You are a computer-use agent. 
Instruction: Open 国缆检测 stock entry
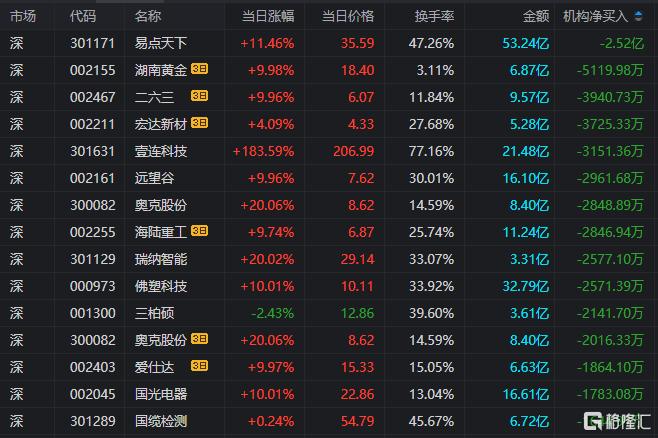tap(161, 421)
